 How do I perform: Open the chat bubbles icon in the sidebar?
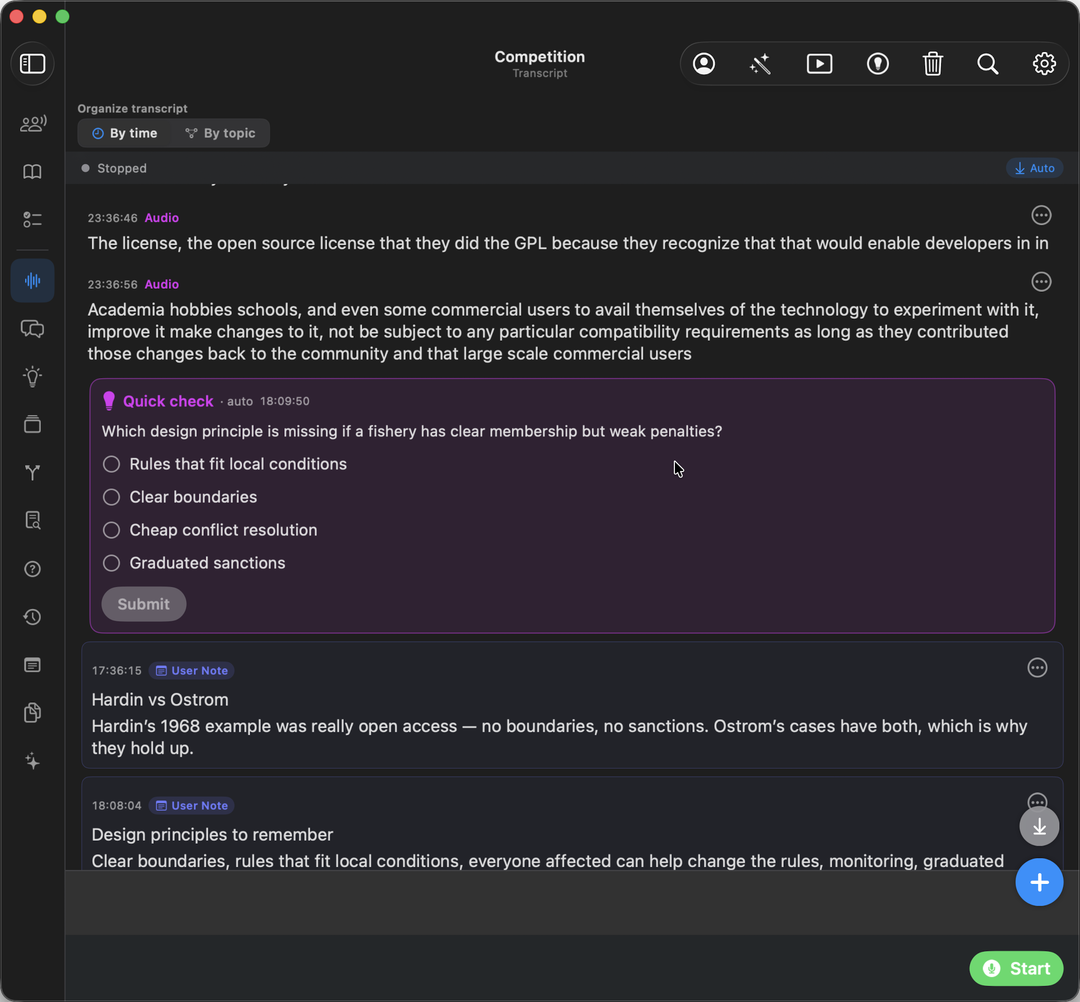(x=32, y=328)
